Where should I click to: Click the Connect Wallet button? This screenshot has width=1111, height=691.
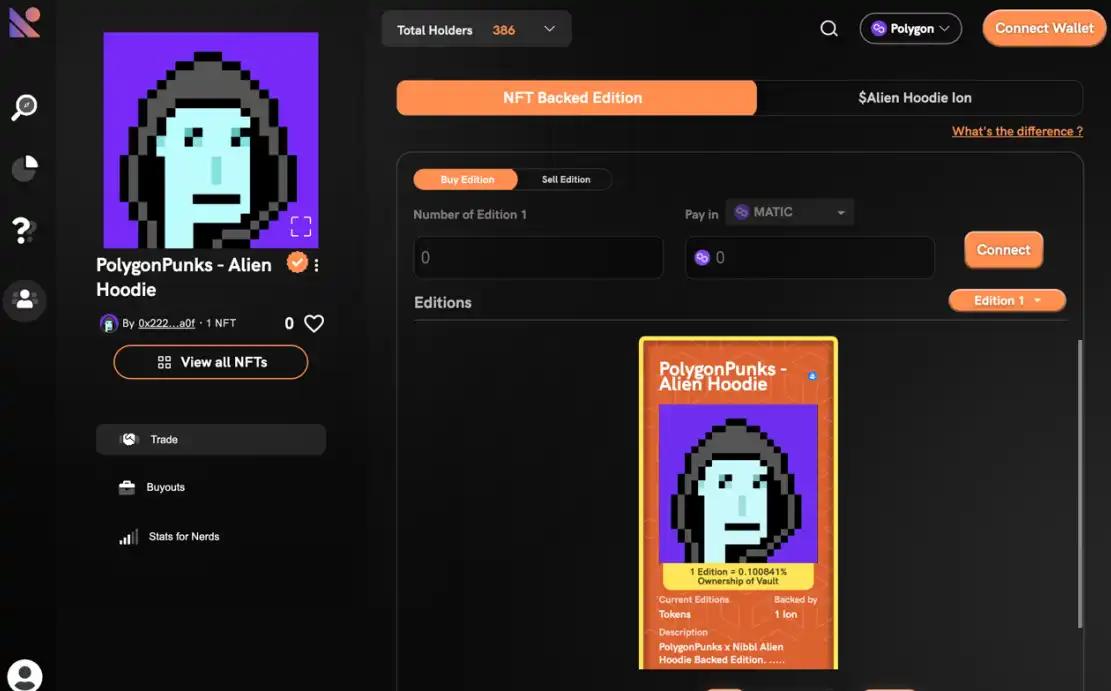1044,28
